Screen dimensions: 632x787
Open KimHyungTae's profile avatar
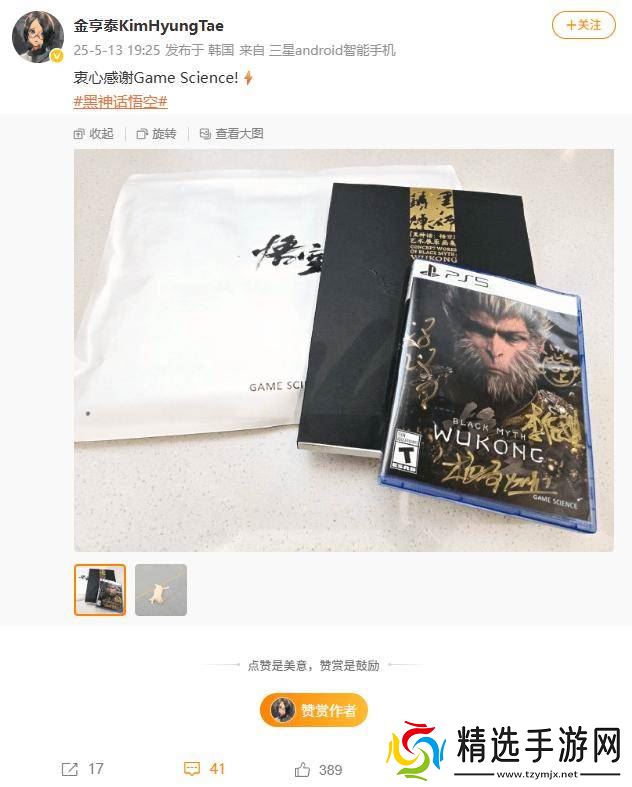(38, 37)
